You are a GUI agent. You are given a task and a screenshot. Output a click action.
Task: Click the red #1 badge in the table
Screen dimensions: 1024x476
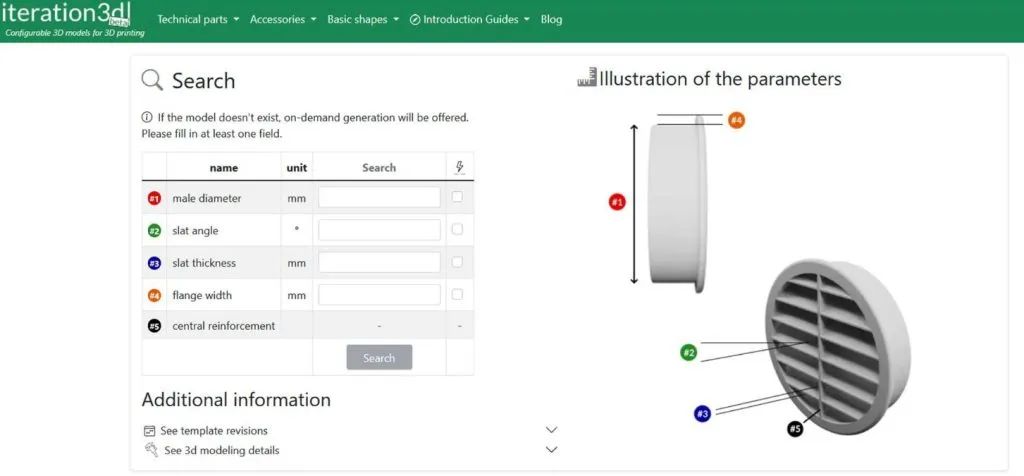pos(154,199)
